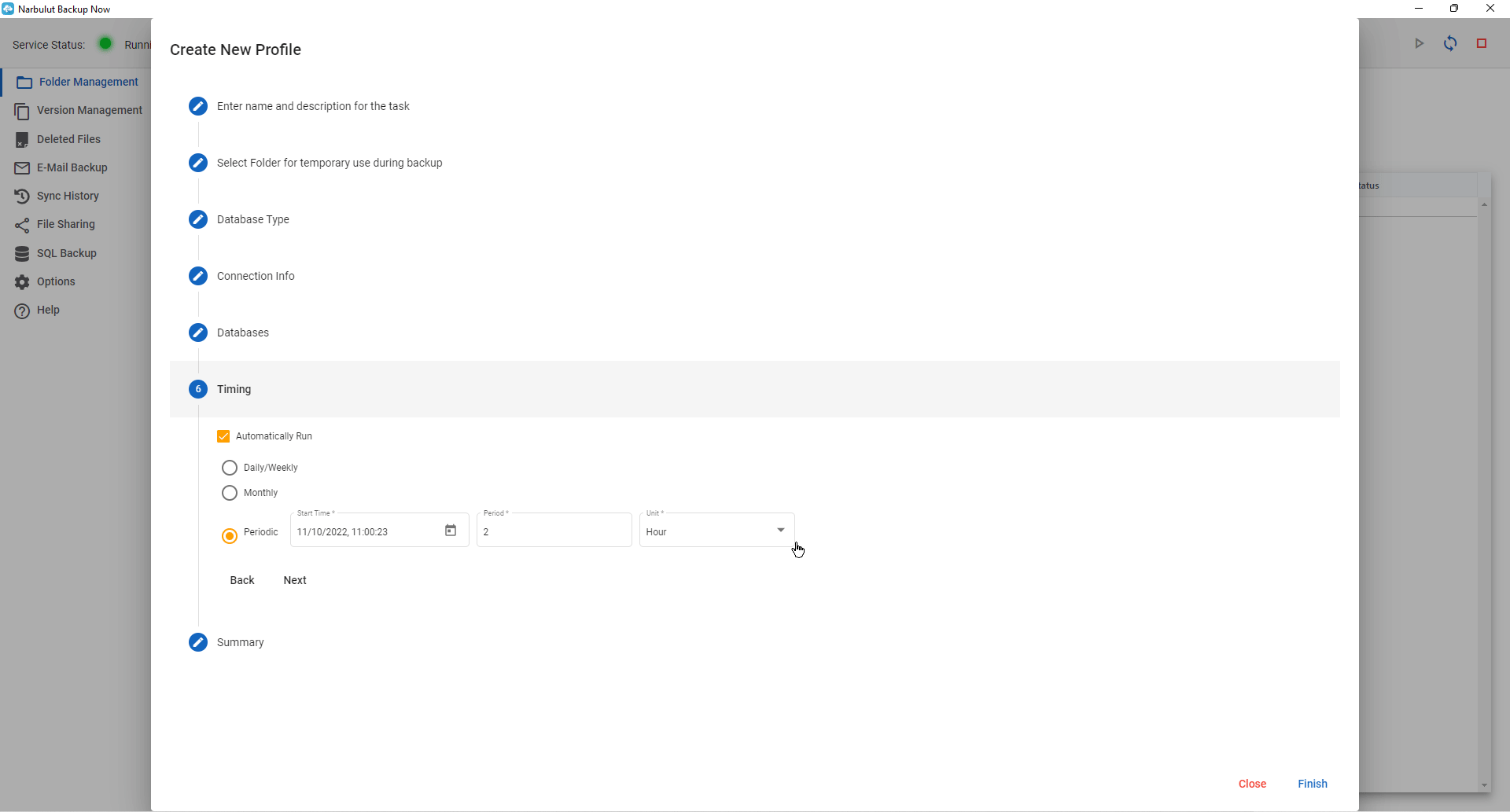Image resolution: width=1510 pixels, height=812 pixels.
Task: Click the Timing step header
Action: point(755,389)
